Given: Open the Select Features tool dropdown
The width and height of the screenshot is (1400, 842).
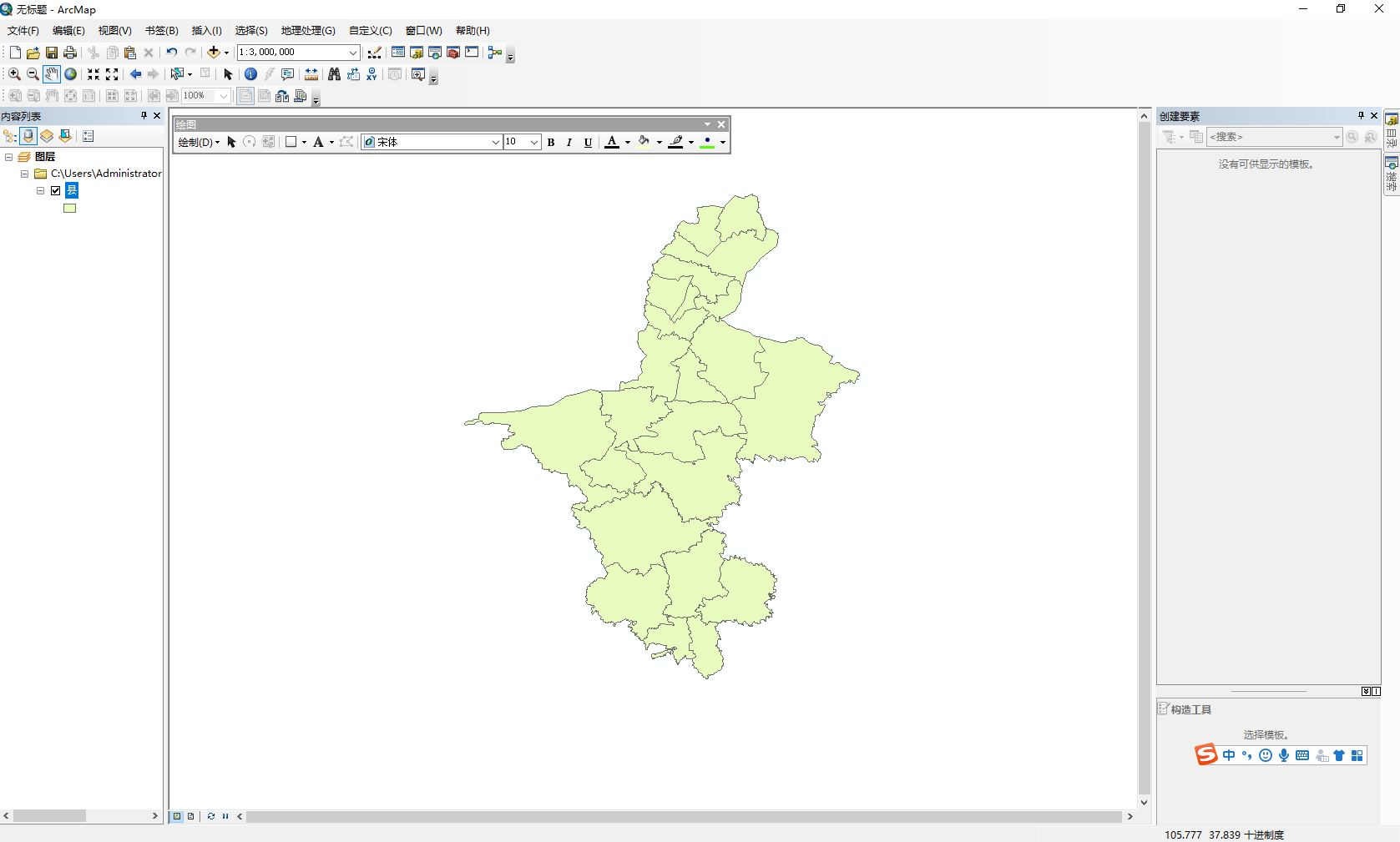Looking at the screenshot, I should [x=190, y=74].
